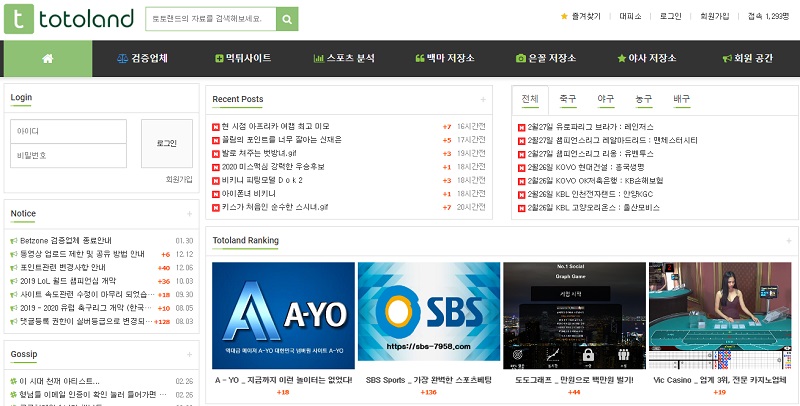
Task: Focus the 비밀번호 input field
Action: pyautogui.click(x=68, y=156)
